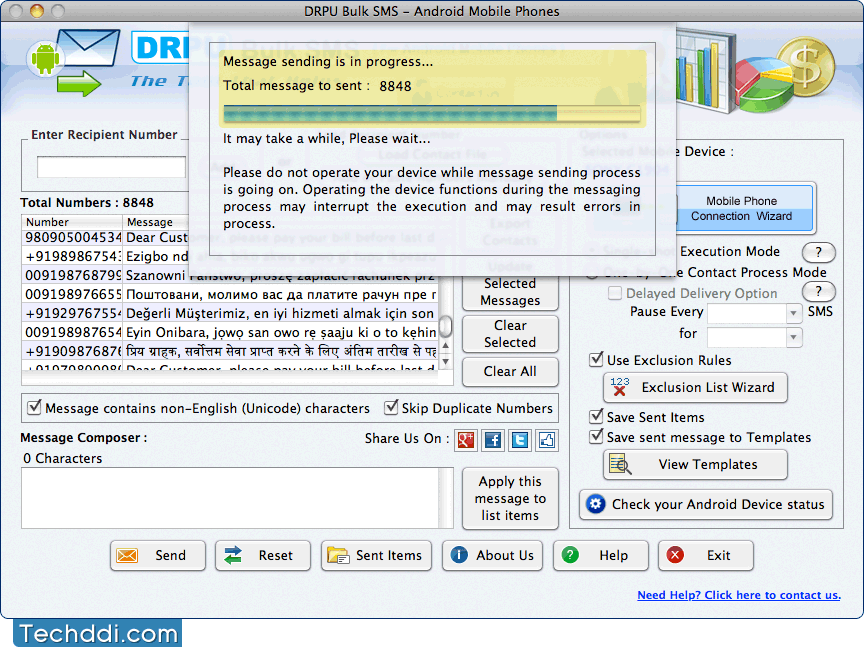864x647 pixels.
Task: Click contact list scroll up arrow
Action: click(x=445, y=346)
